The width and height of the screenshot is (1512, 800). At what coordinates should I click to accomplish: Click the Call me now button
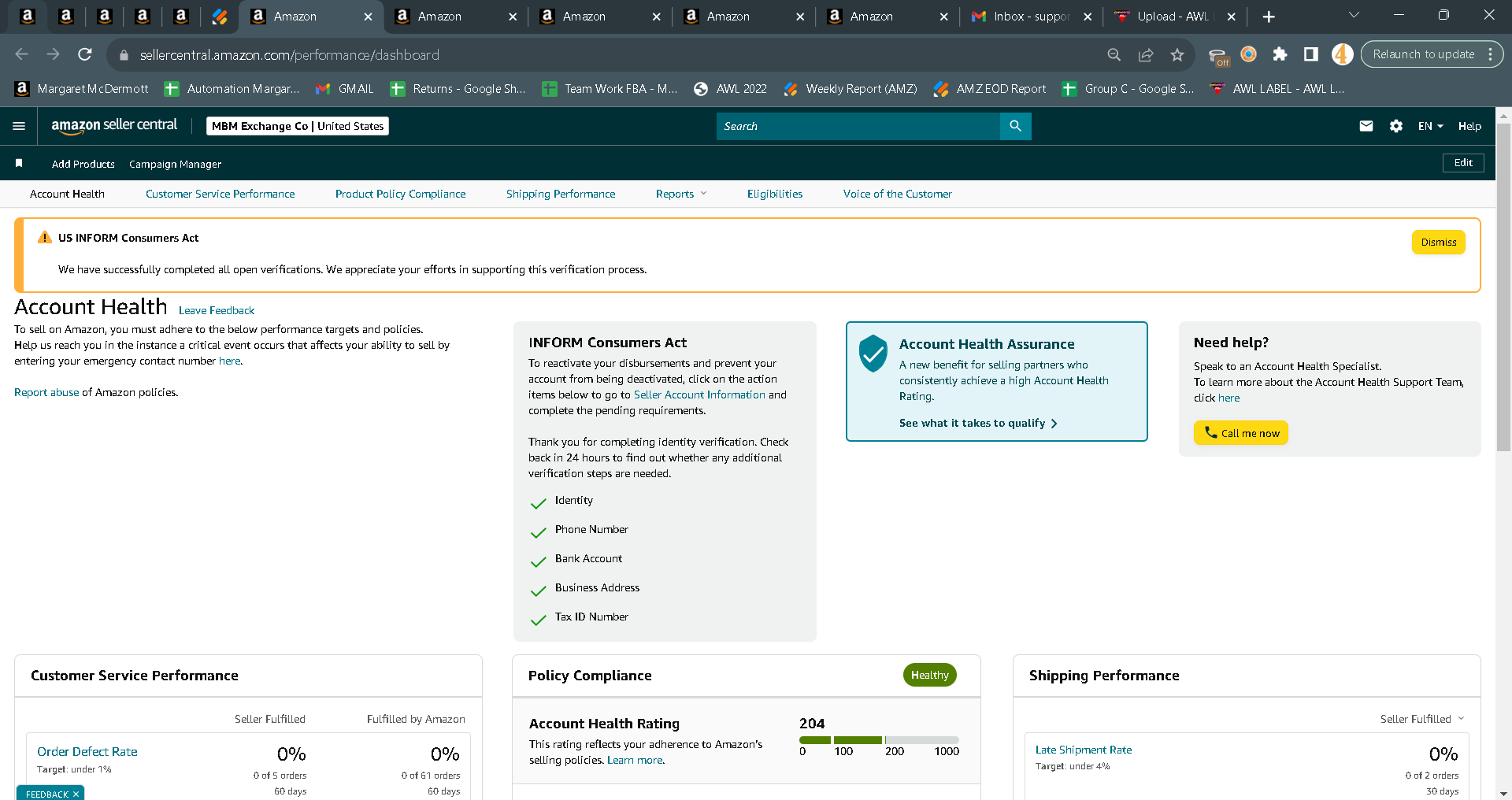1240,433
